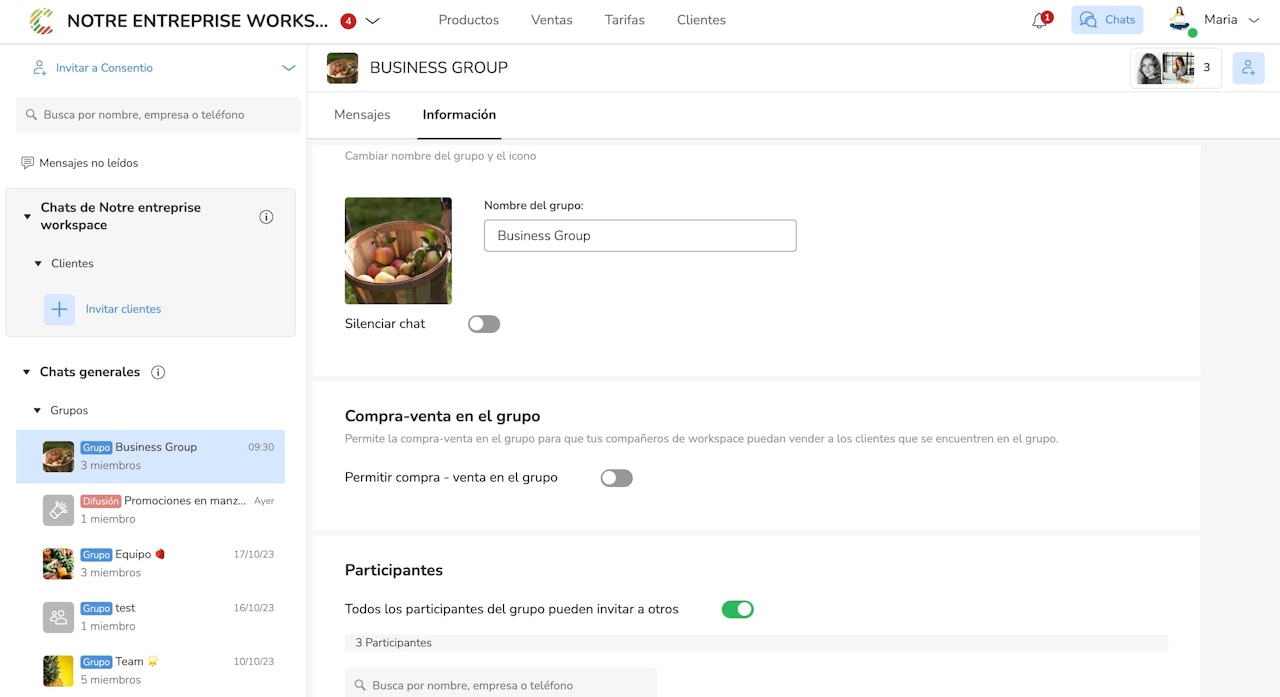
Task: Click the Chats button in header
Action: [x=1107, y=20]
